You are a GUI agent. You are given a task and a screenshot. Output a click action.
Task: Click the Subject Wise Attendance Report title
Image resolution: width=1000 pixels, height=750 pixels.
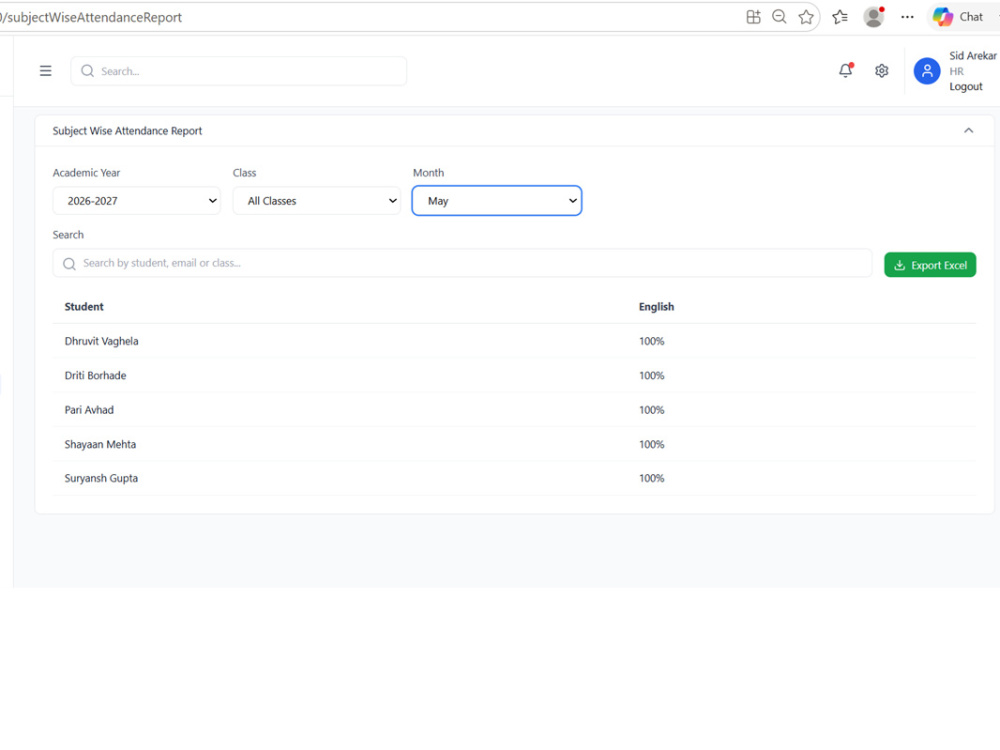coord(127,131)
